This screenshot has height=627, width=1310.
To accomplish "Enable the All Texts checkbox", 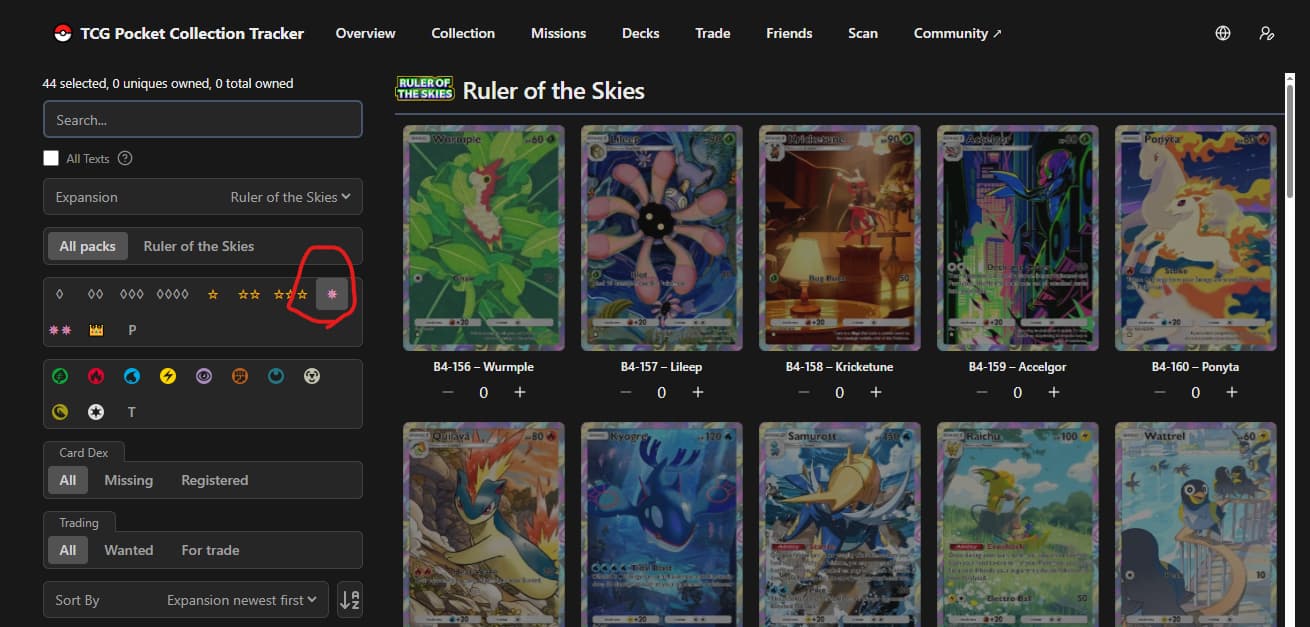I will coord(51,158).
